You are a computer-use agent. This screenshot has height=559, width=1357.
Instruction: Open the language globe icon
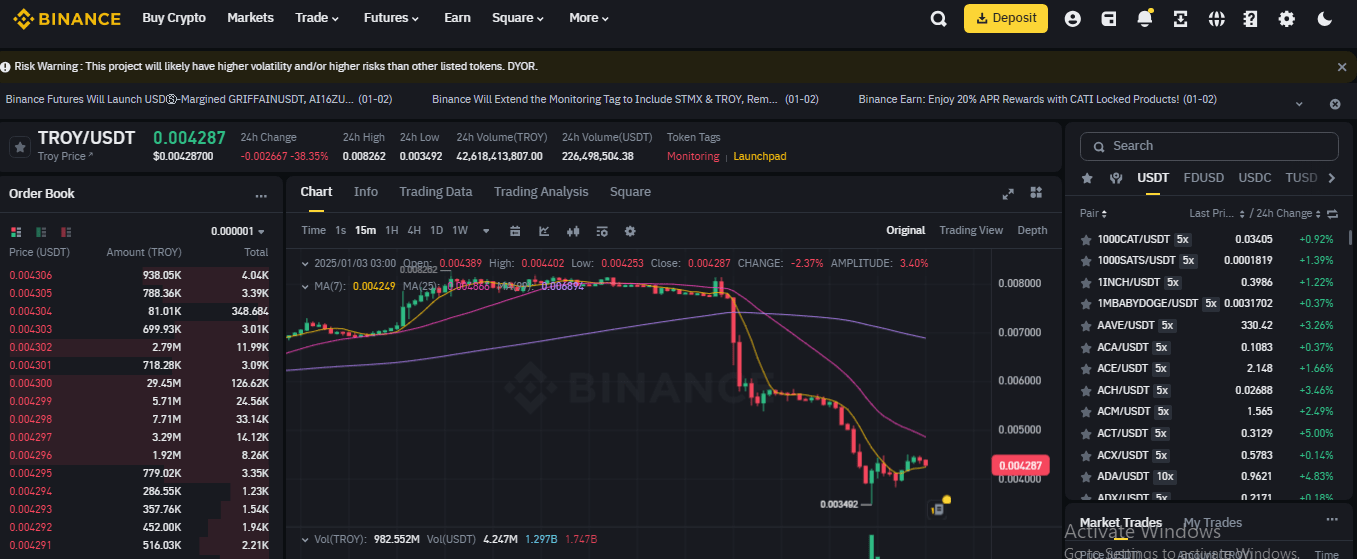(x=1216, y=18)
